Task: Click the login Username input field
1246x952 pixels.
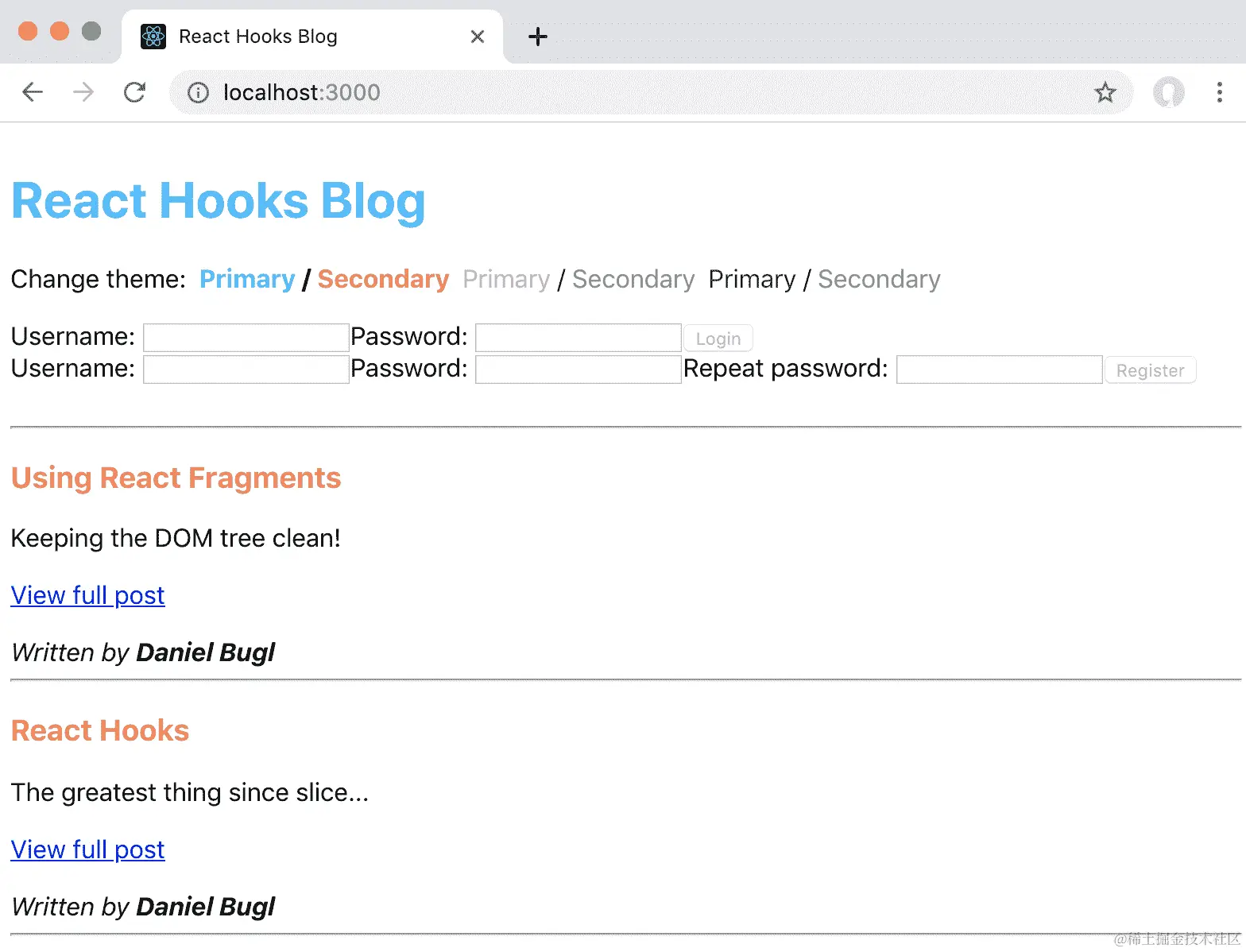Action: 246,338
